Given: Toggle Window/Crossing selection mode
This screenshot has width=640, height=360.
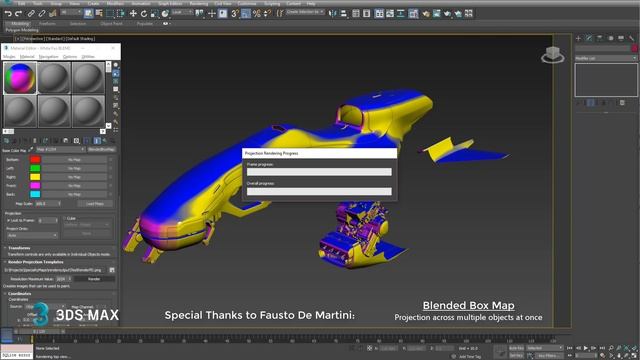Looking at the screenshot, I should click(x=120, y=13).
